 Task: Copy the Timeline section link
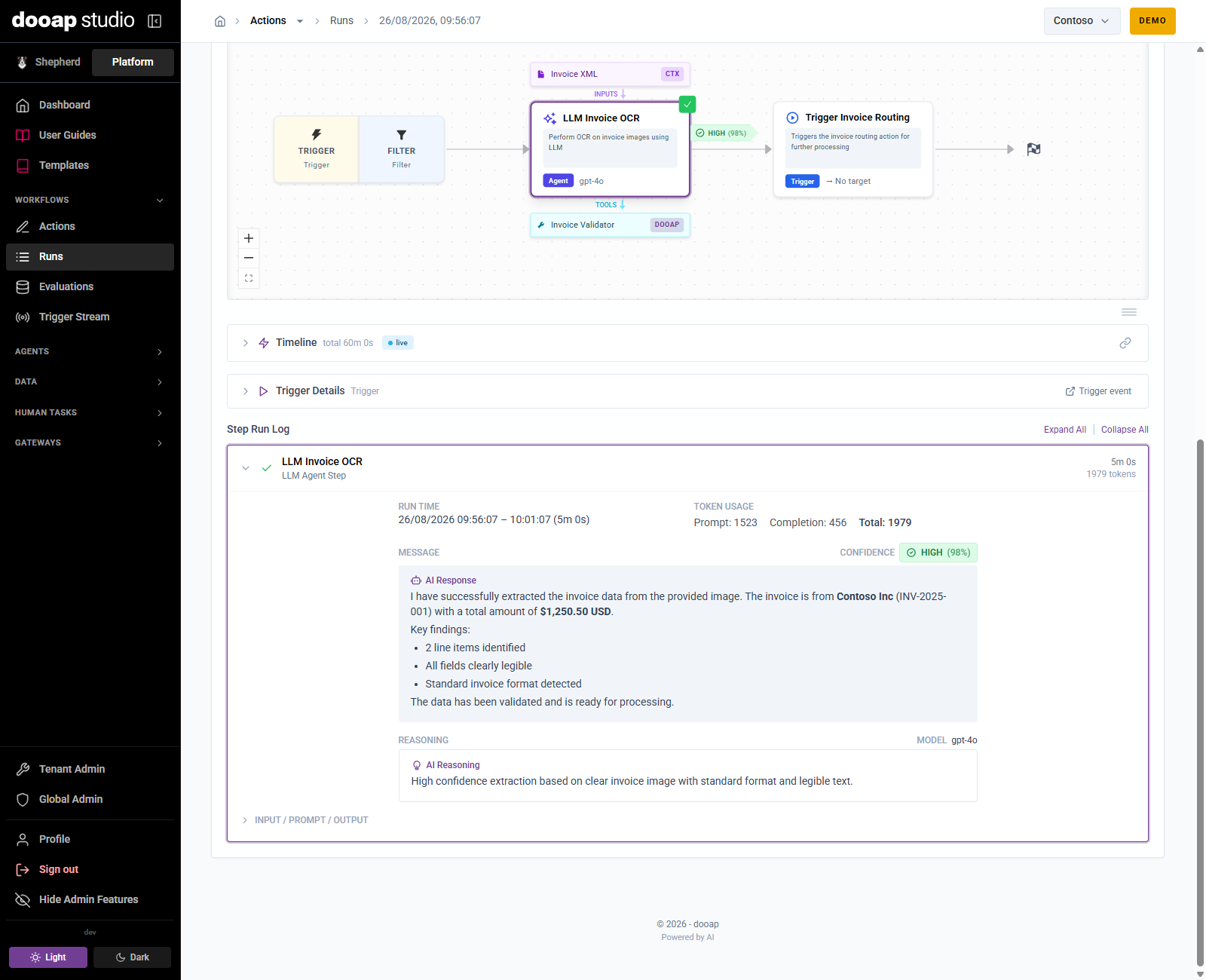tap(1125, 343)
